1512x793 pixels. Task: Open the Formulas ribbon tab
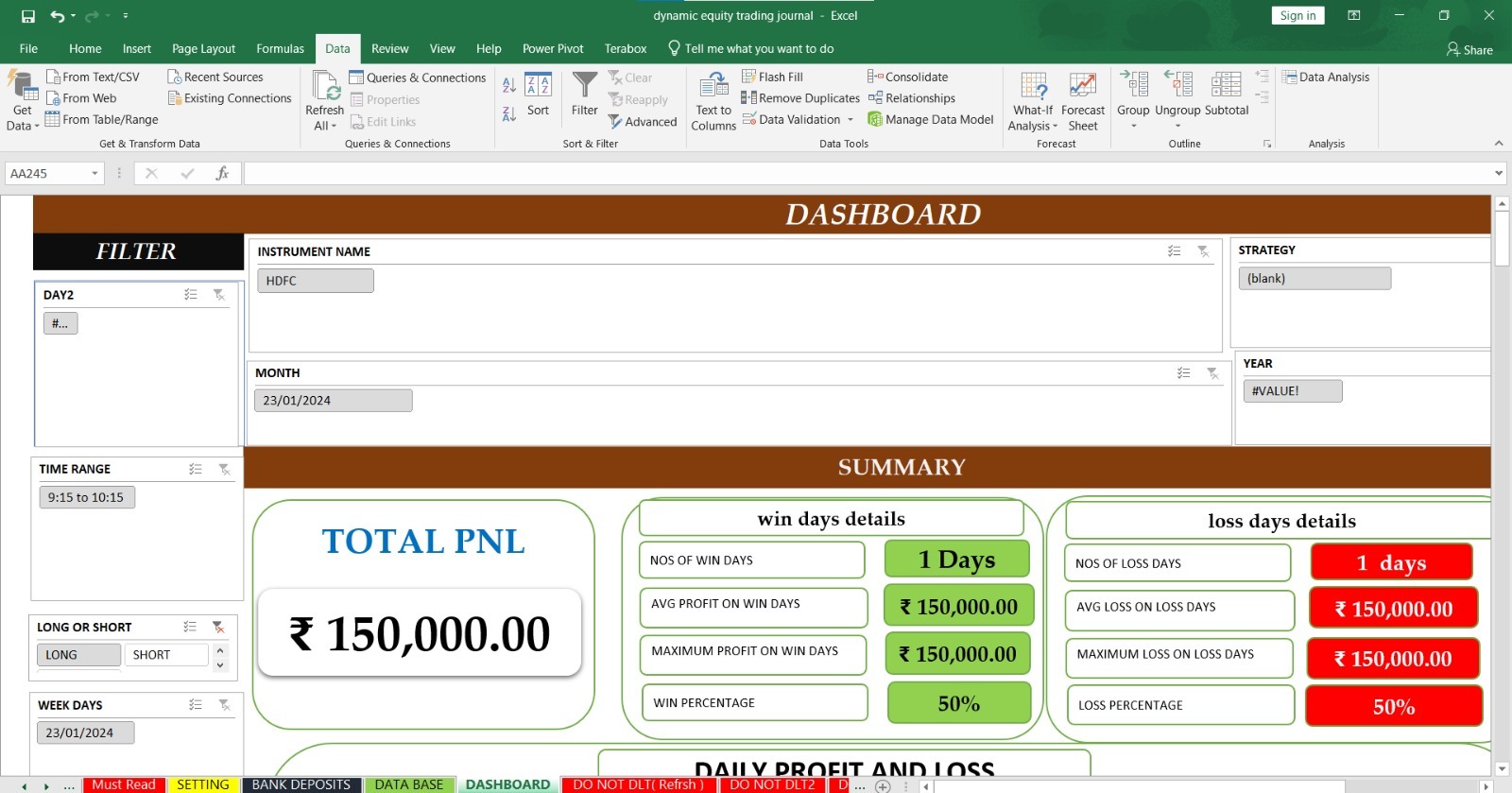(x=280, y=49)
